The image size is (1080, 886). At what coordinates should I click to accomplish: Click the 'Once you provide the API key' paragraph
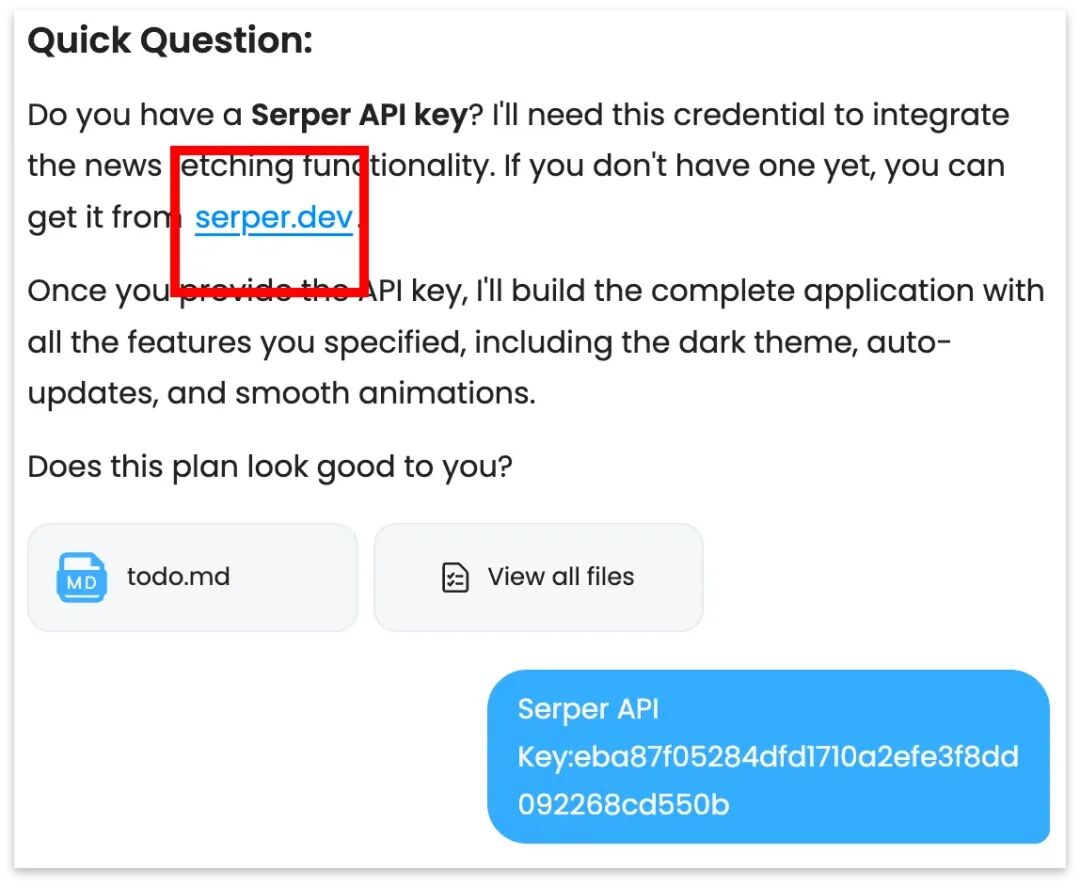coord(536,342)
